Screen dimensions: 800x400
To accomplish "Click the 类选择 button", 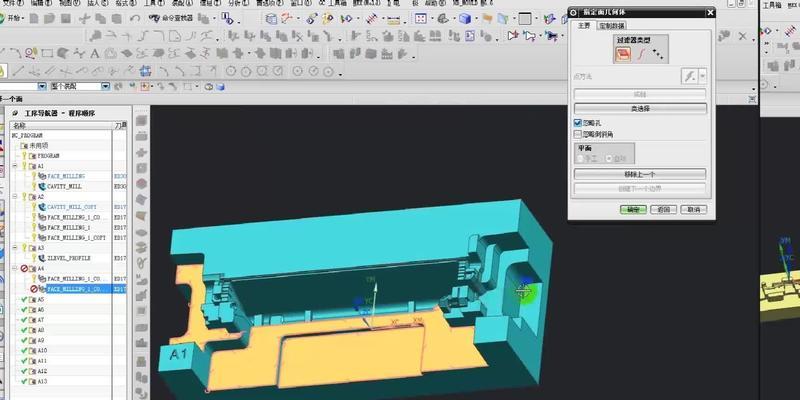I will pos(640,109).
